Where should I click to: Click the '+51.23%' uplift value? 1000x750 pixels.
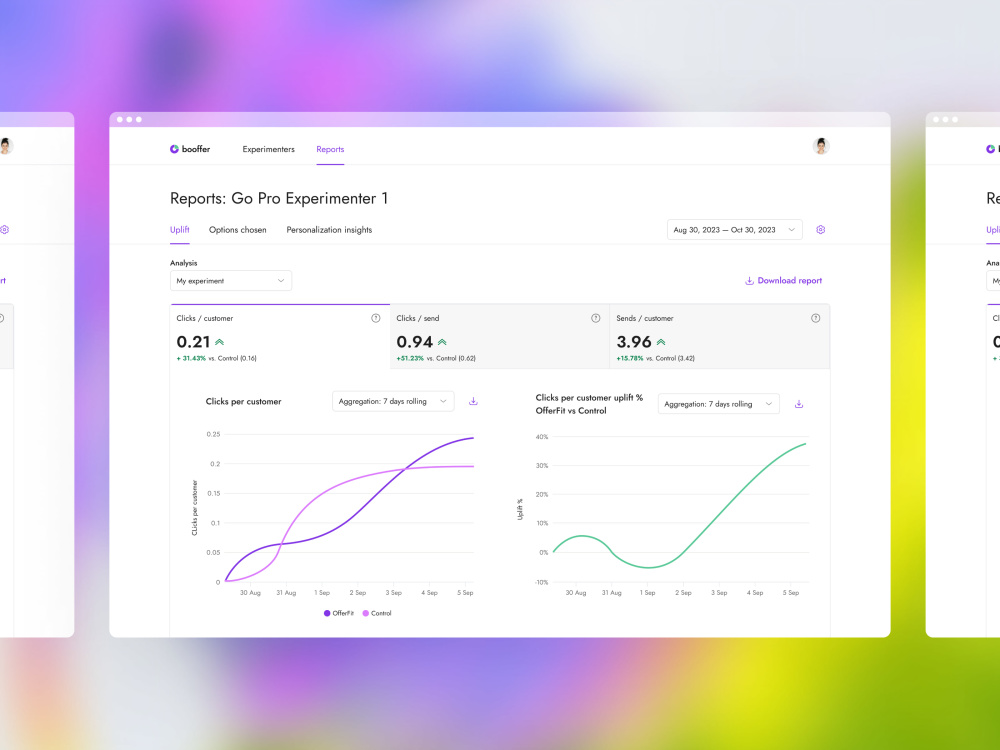click(x=410, y=358)
